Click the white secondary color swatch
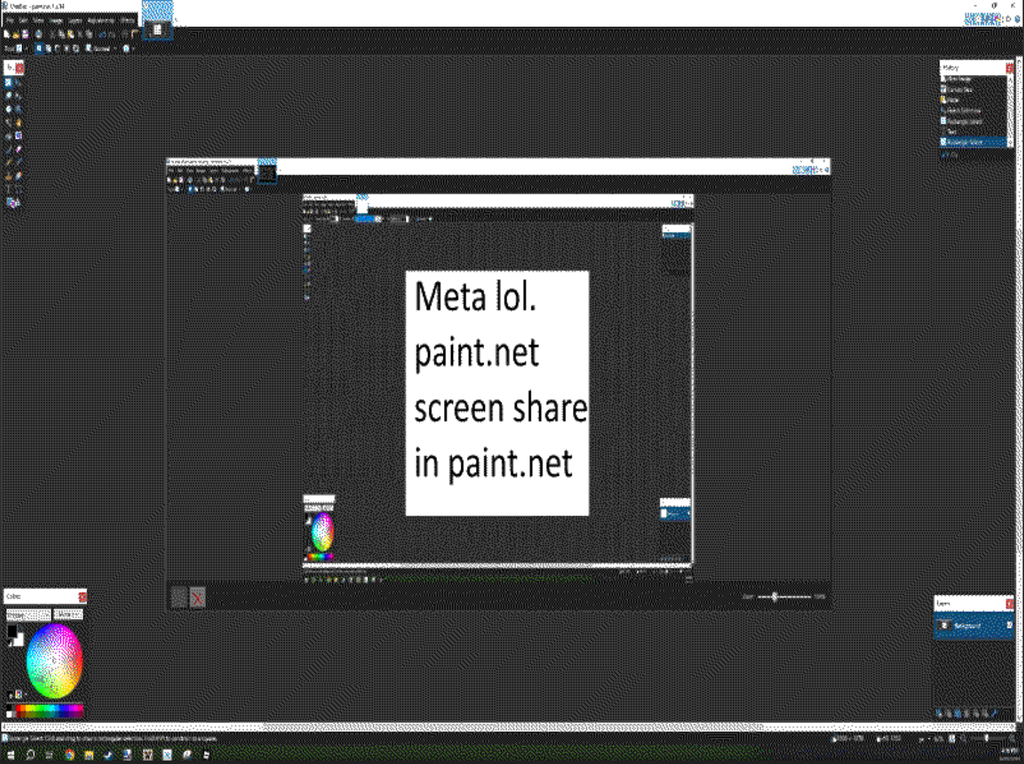This screenshot has width=1024, height=764. 20,640
